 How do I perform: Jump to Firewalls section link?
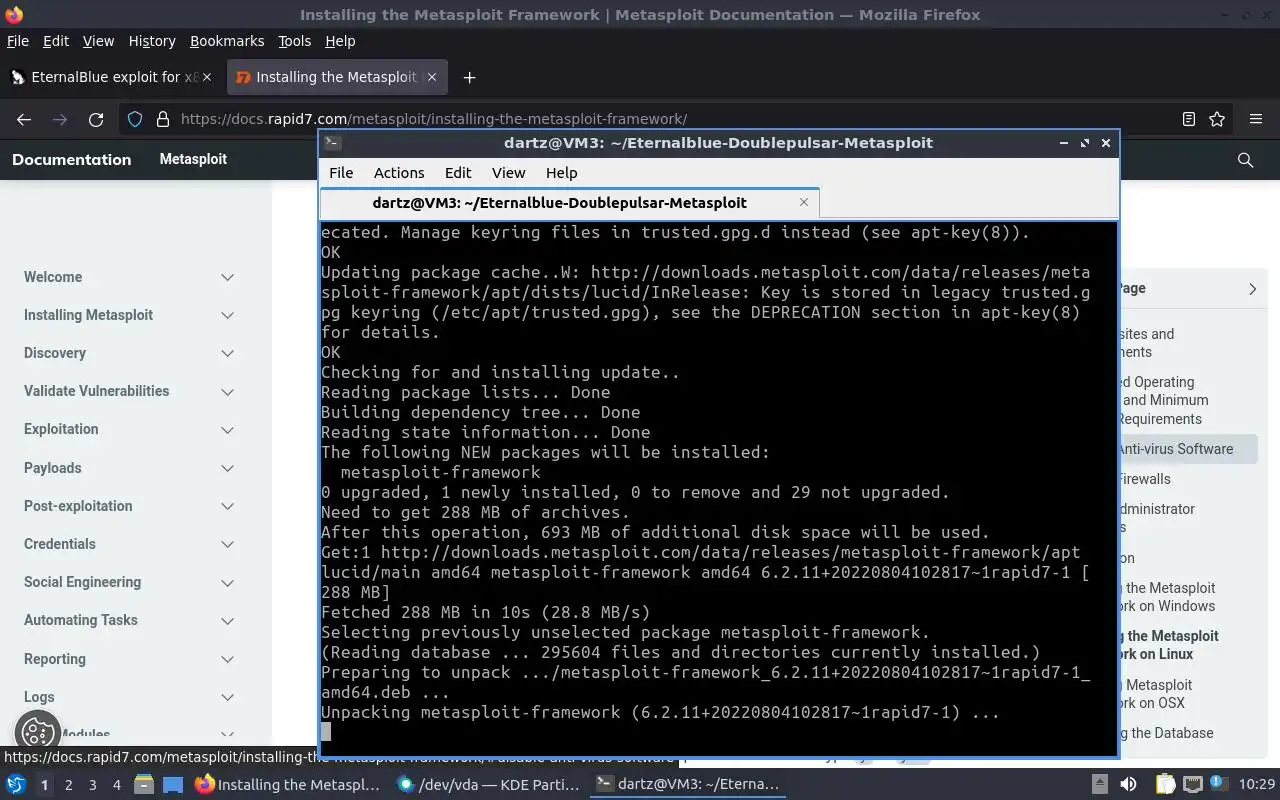1144,479
